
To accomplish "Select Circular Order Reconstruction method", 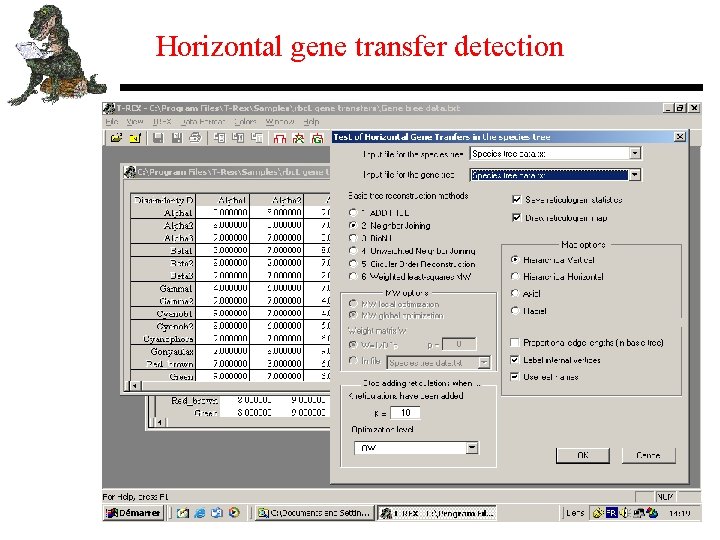I will 353,264.
